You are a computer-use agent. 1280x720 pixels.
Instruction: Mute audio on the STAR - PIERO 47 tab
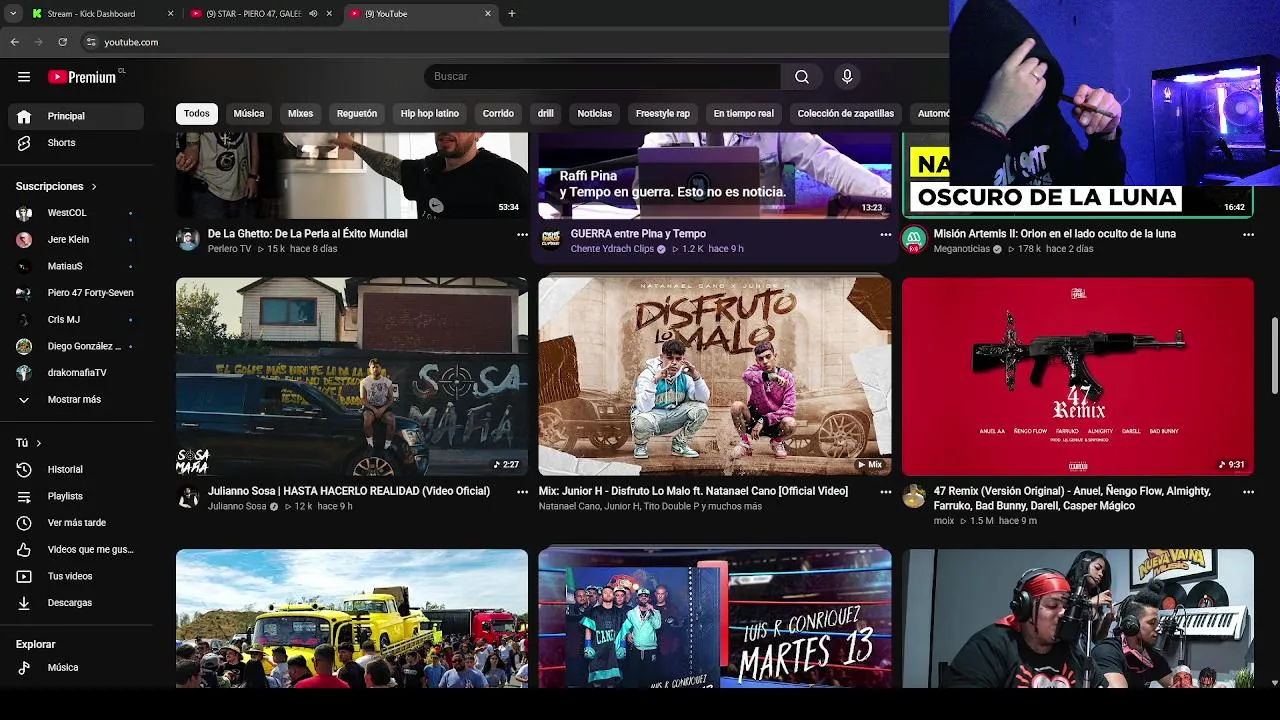click(313, 14)
